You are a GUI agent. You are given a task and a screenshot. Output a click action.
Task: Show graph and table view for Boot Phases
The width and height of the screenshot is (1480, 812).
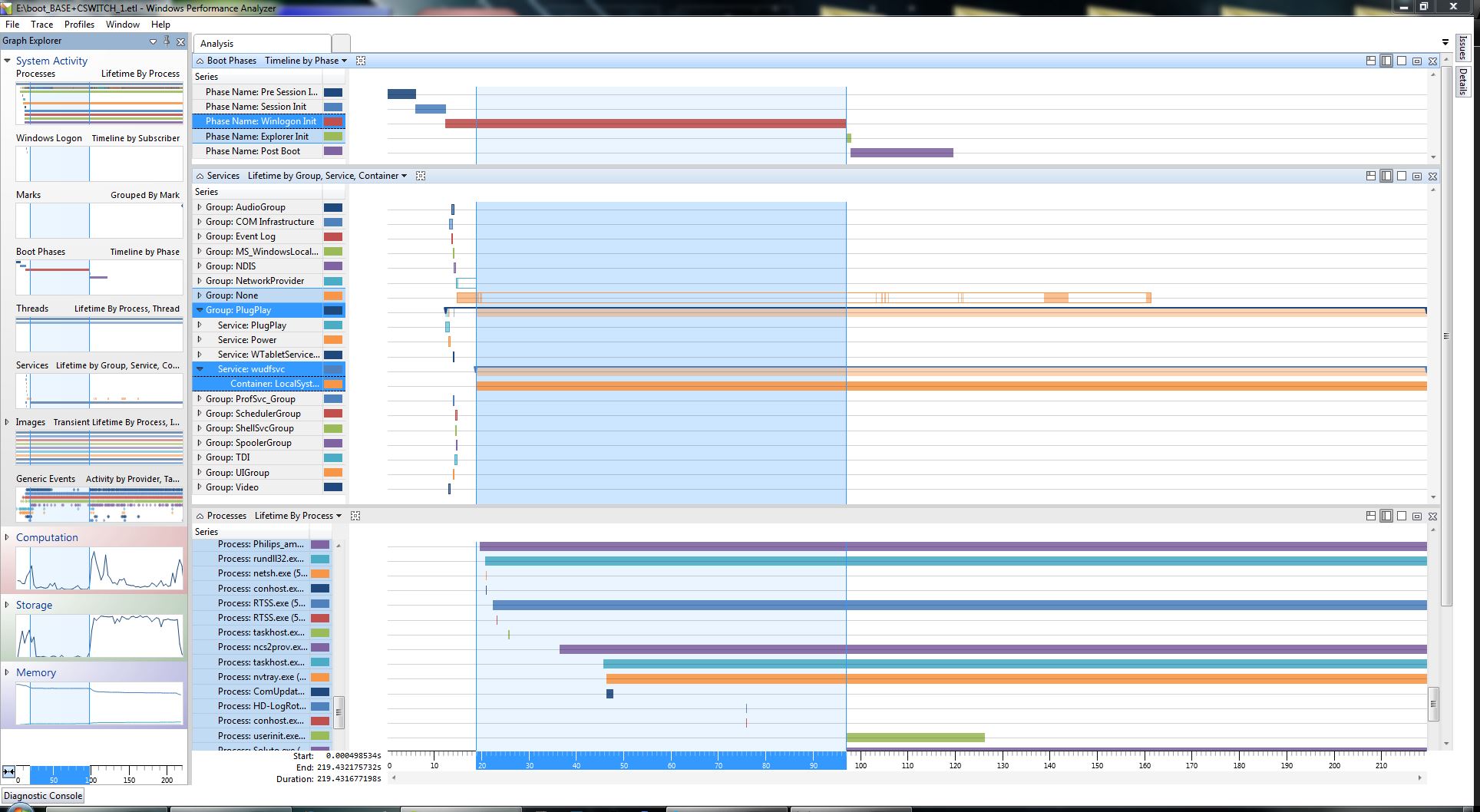(x=1371, y=61)
